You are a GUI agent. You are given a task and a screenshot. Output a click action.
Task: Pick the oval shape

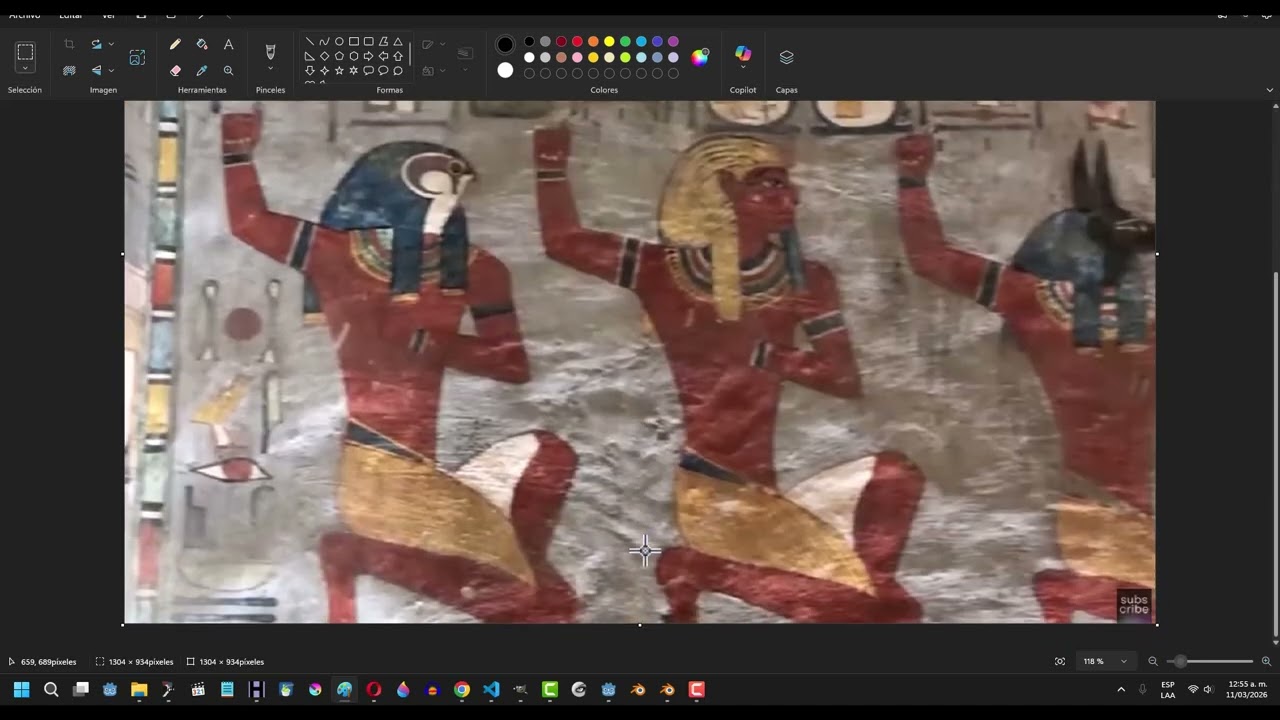(x=339, y=41)
